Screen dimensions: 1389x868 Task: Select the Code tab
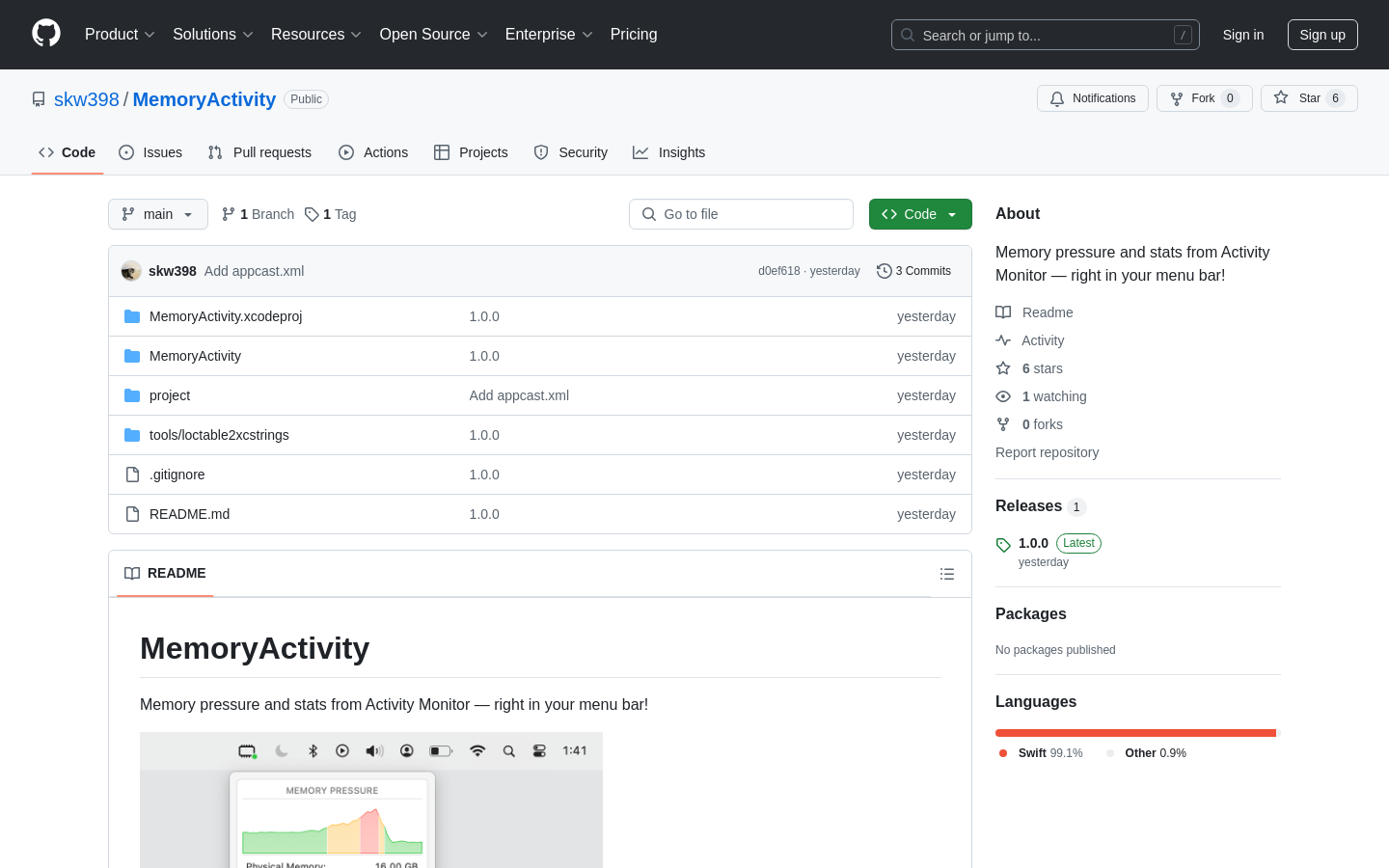click(x=68, y=152)
